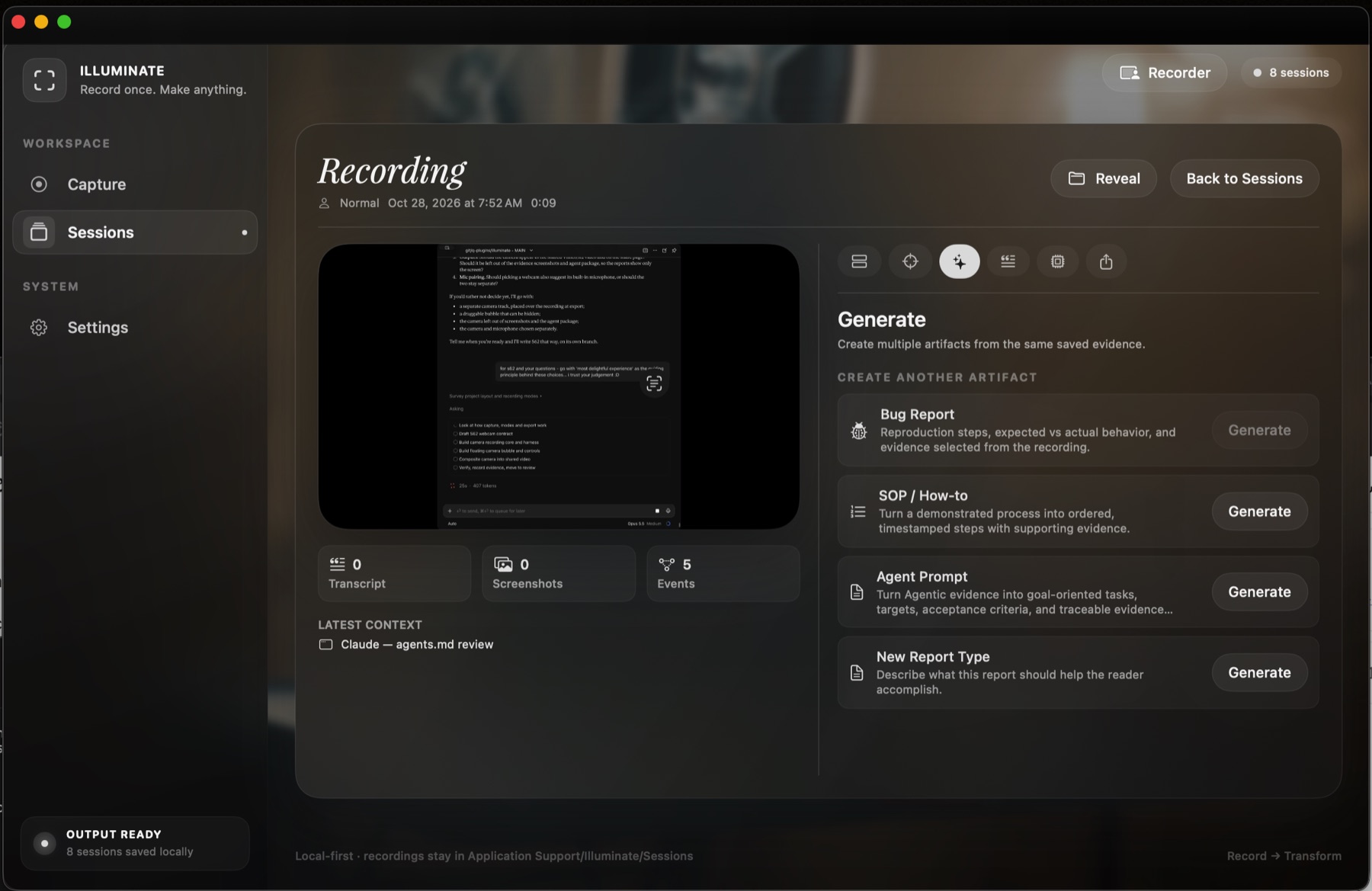
Task: Click the recording preview thumbnail
Action: [559, 386]
